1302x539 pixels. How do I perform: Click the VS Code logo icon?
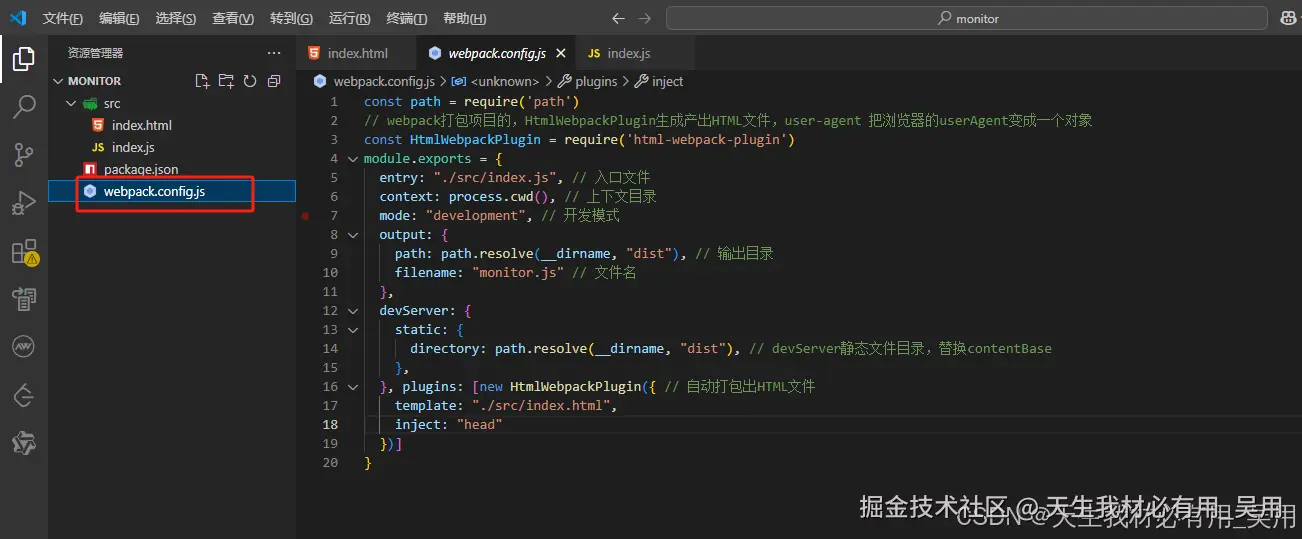[18, 18]
